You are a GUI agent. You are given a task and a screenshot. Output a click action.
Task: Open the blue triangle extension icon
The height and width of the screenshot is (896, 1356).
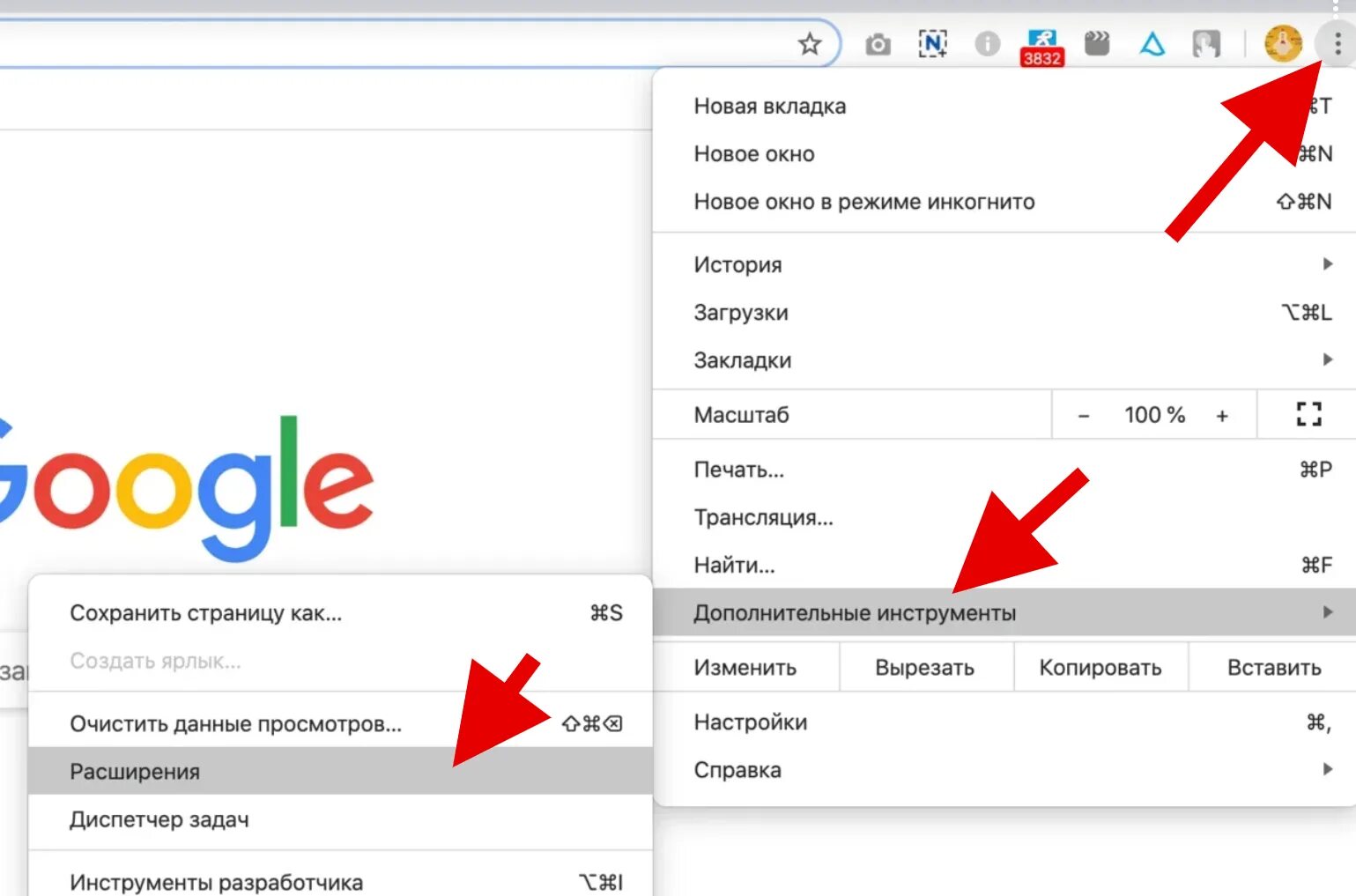click(1152, 43)
